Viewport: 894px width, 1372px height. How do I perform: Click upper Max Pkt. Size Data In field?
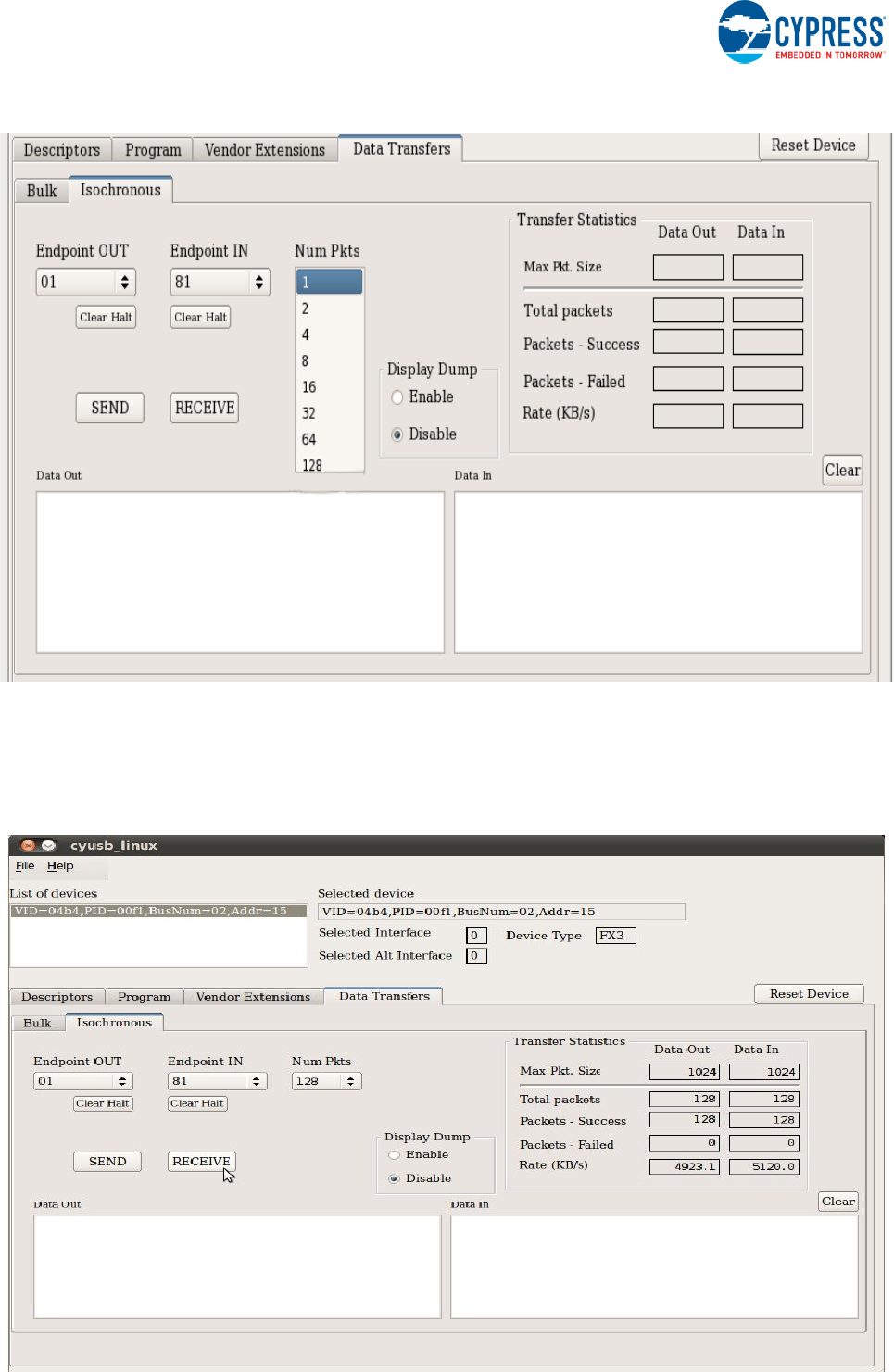point(768,267)
